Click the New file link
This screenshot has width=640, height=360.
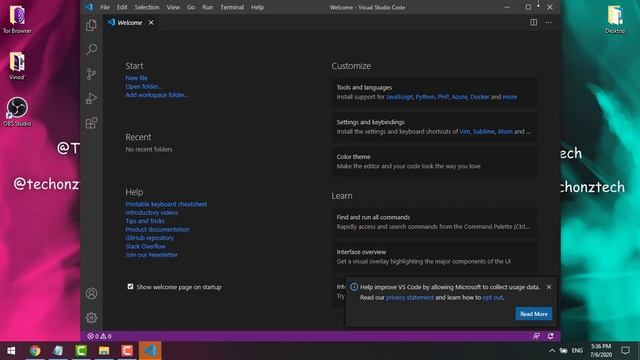[136, 78]
